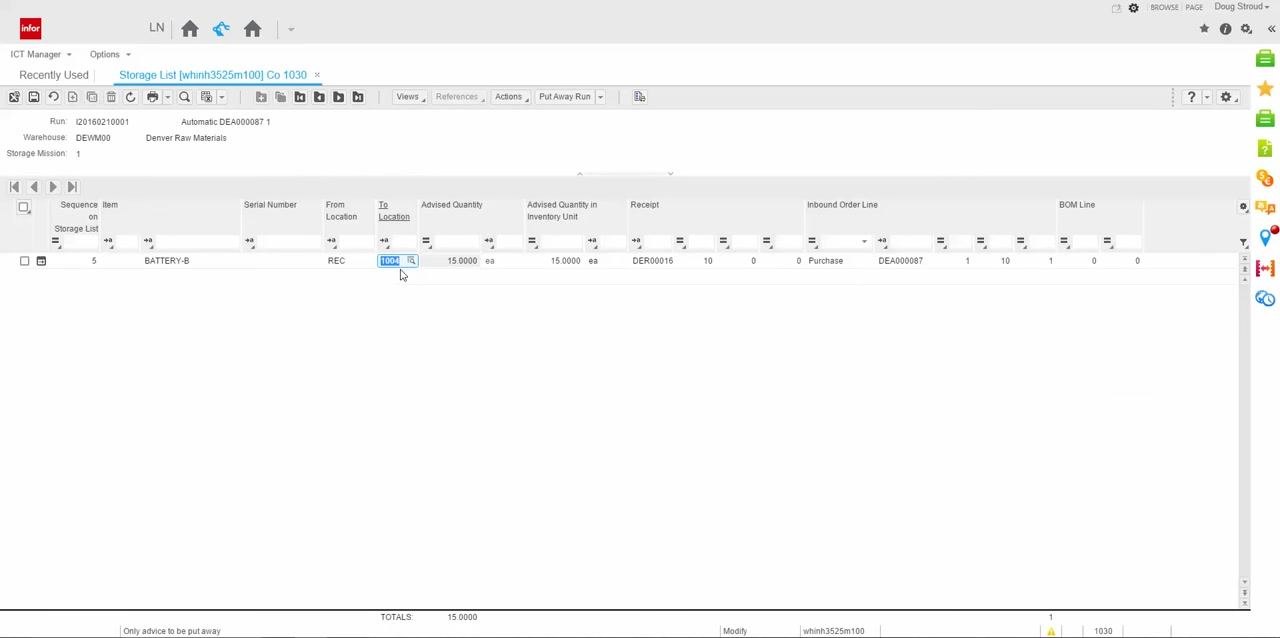The height and width of the screenshot is (638, 1280).
Task: Go to last record group icon
Action: 358,97
